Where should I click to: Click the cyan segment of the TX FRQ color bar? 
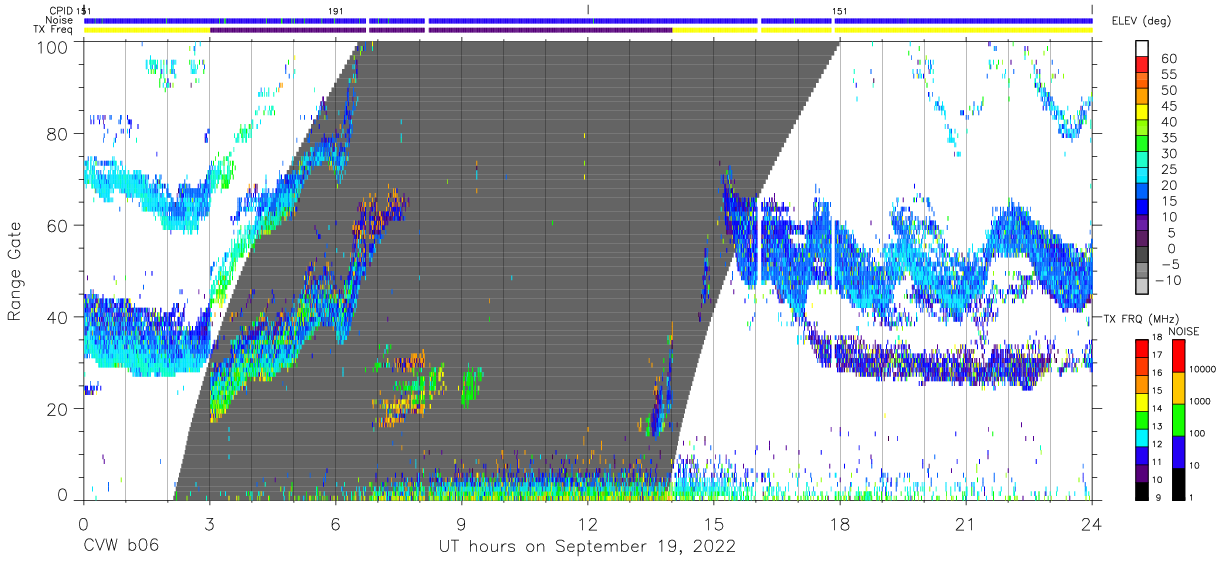tap(1141, 438)
